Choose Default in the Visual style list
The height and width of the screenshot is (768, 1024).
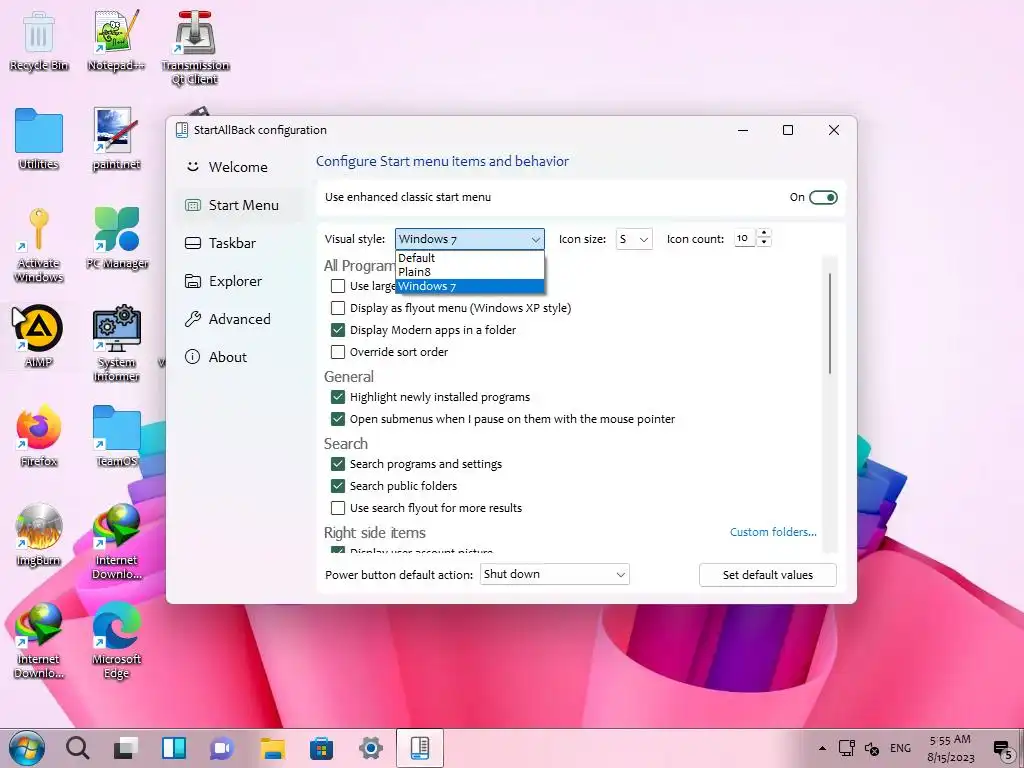[469, 257]
